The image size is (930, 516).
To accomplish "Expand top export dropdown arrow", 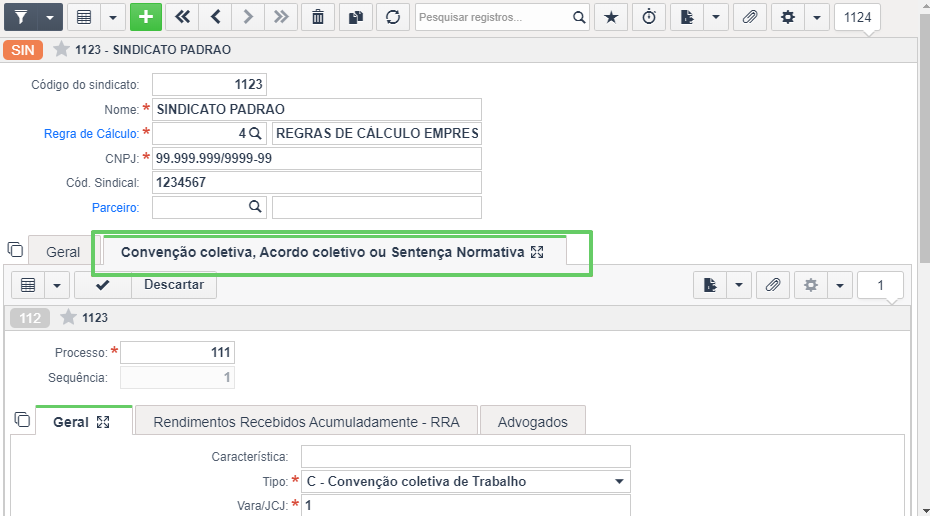I will (716, 17).
